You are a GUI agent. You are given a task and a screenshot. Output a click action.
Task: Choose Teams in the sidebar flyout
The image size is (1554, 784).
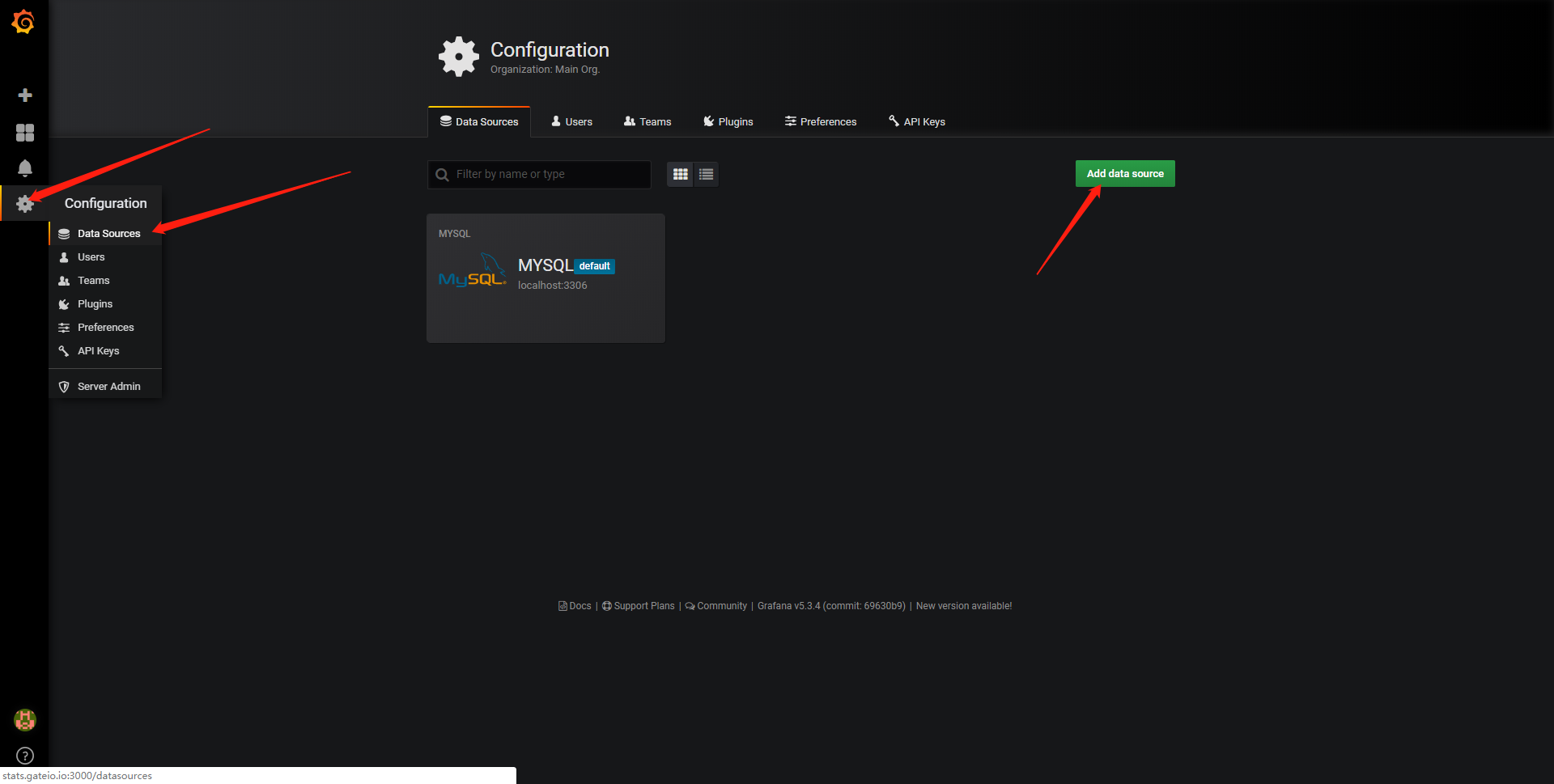pyautogui.click(x=106, y=280)
